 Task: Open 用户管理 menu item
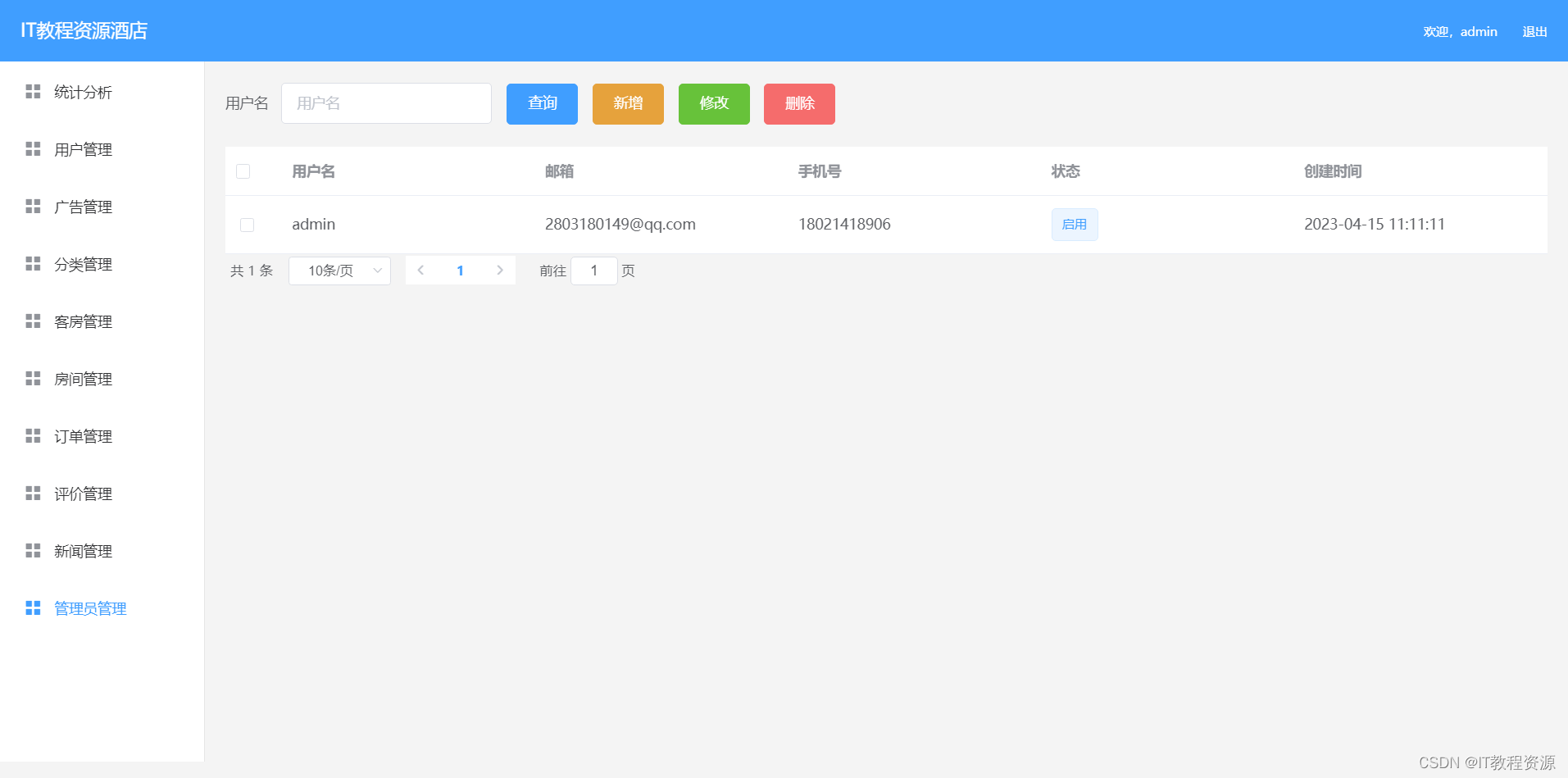point(102,149)
